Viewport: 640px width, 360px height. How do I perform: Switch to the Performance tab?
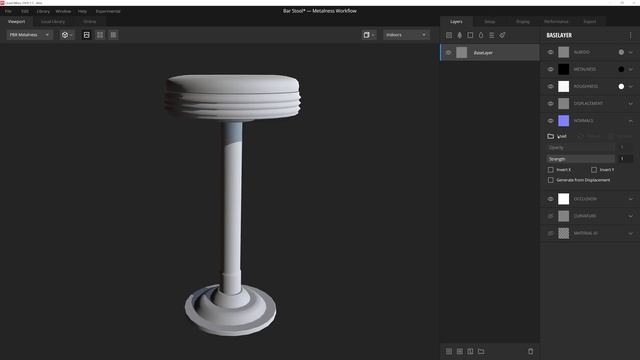tap(556, 22)
